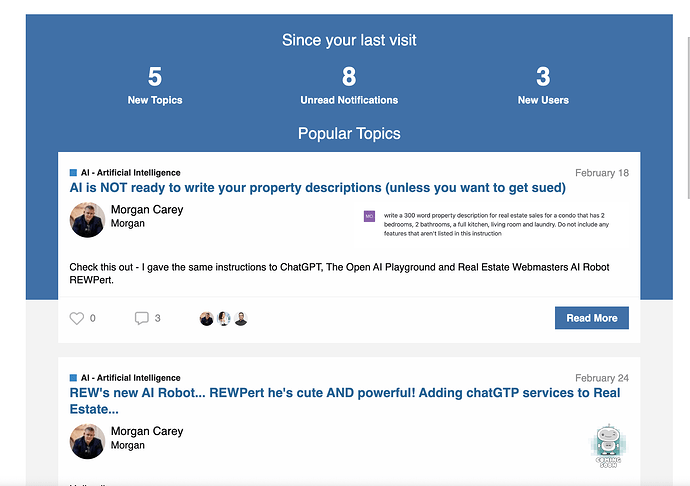Click the comment bubble icon with 3 replies
The width and height of the screenshot is (690, 486).
[141, 318]
